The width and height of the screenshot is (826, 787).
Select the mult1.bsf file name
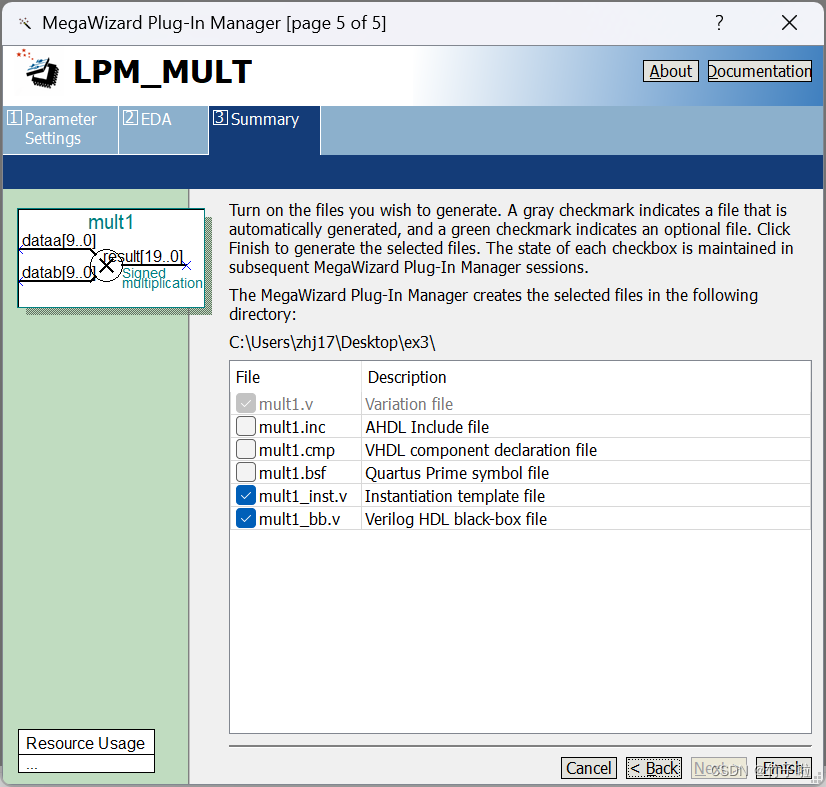[x=292, y=473]
